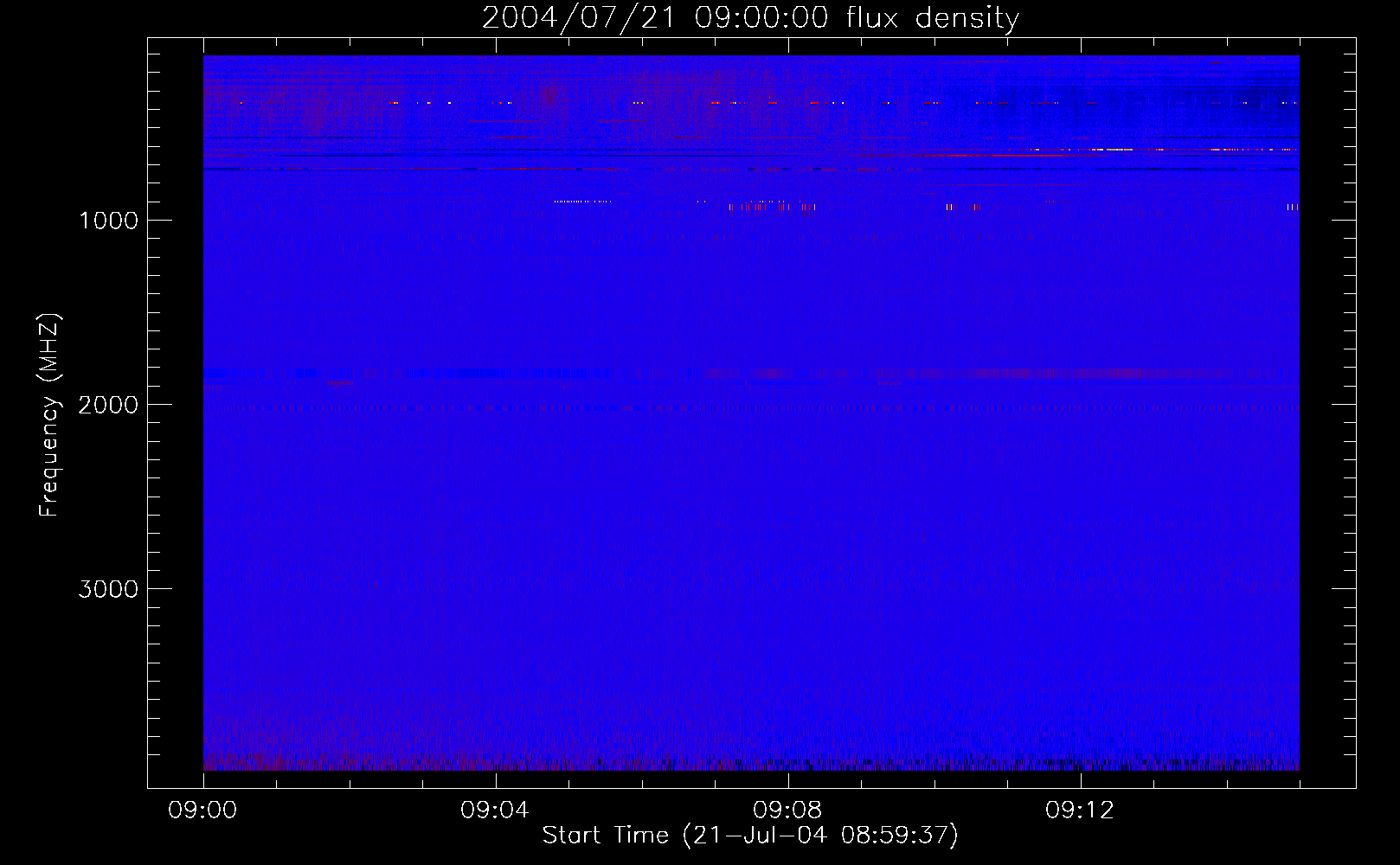Click the '09:12' time axis label
1400x865 pixels.
pyautogui.click(x=1081, y=811)
